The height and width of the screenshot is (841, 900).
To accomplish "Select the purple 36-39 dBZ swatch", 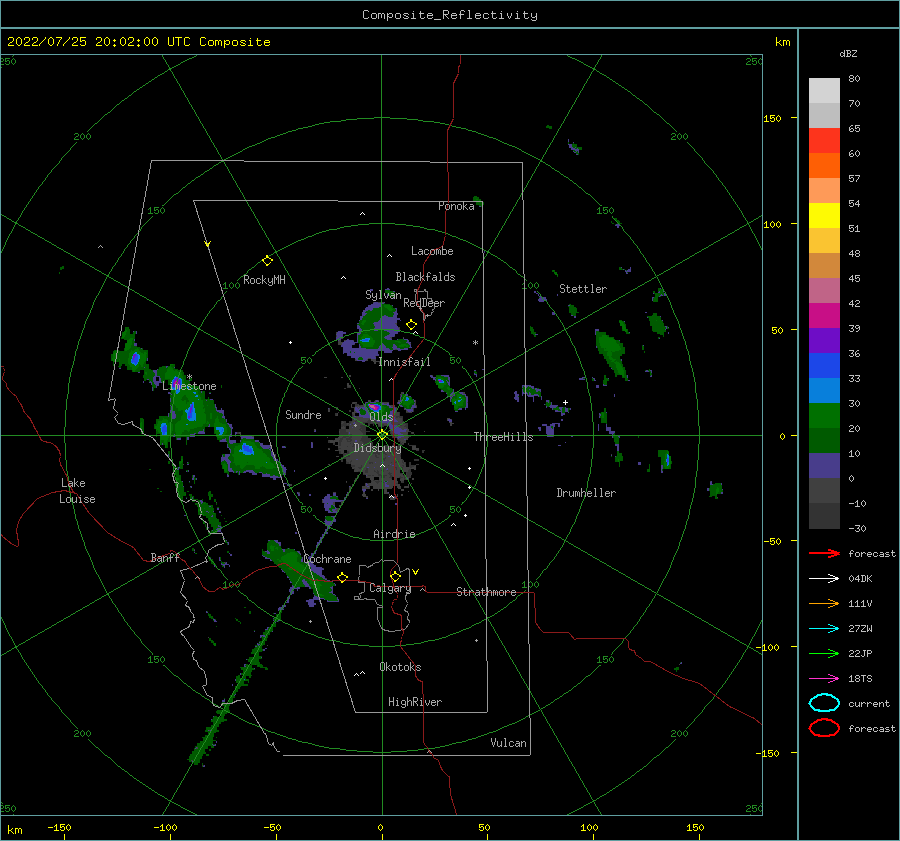I will coord(824,341).
